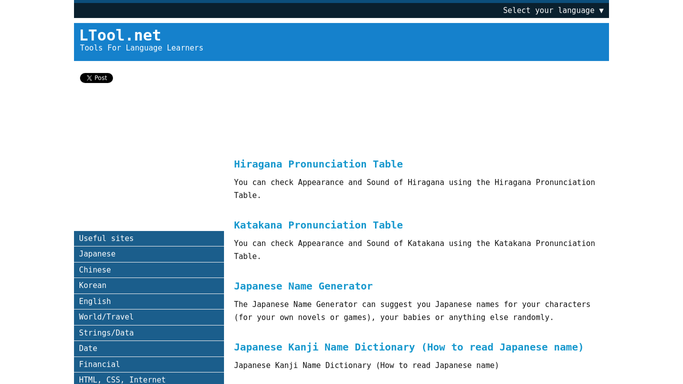
Task: Select Financial in sidebar menu
Action: 149,364
